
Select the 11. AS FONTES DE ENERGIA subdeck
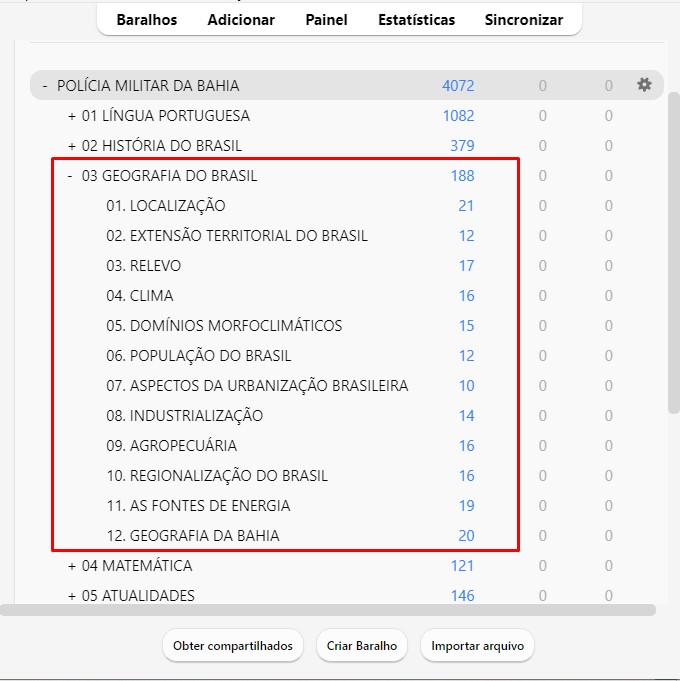coord(198,506)
